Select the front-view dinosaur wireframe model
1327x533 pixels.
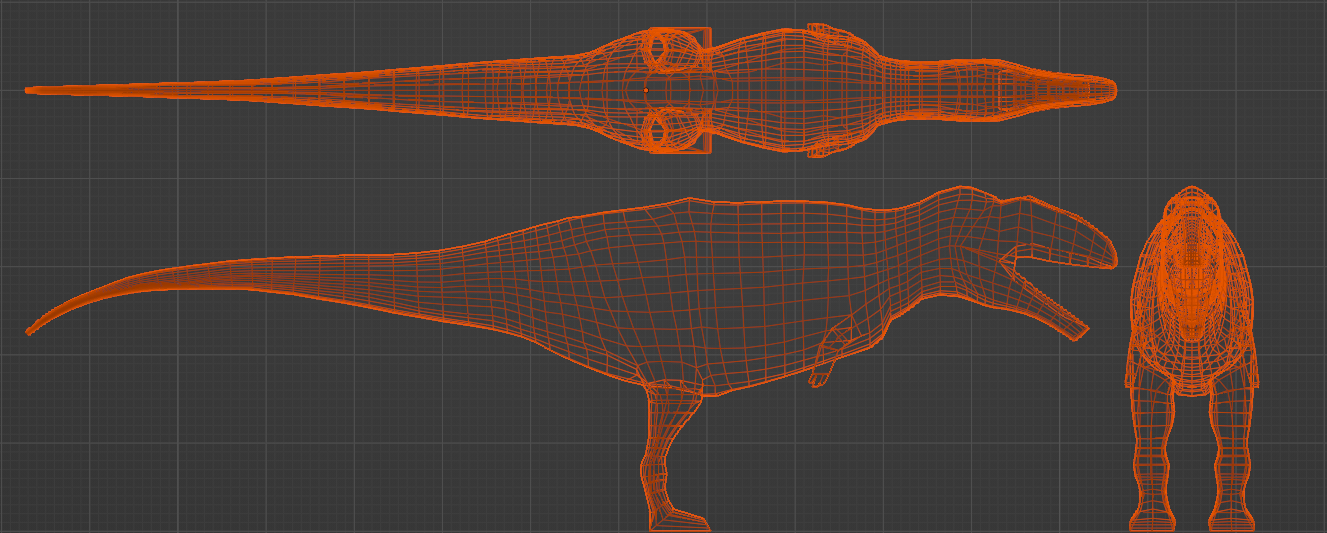coord(1191,358)
